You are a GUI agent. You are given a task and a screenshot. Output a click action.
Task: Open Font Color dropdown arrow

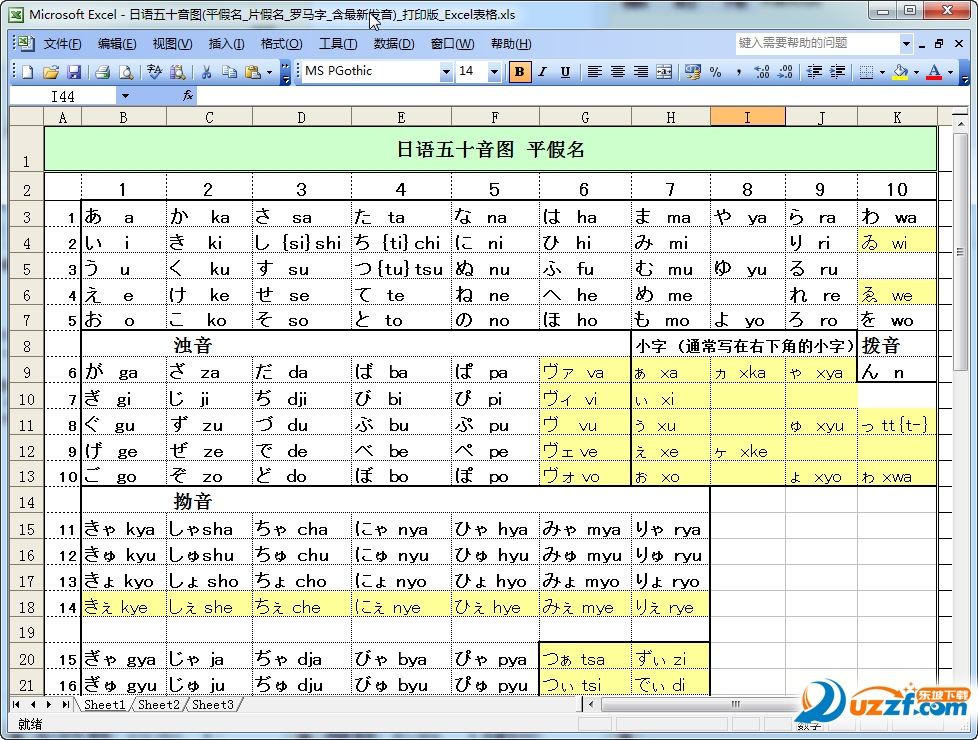coord(951,72)
